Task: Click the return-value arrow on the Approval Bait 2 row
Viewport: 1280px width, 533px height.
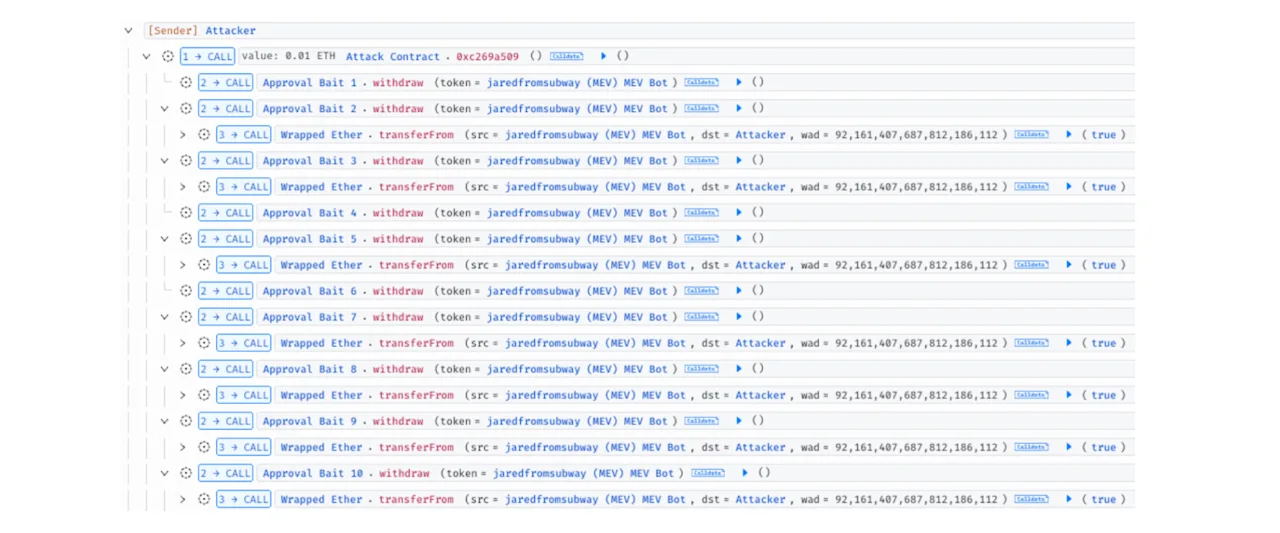Action: coord(738,109)
